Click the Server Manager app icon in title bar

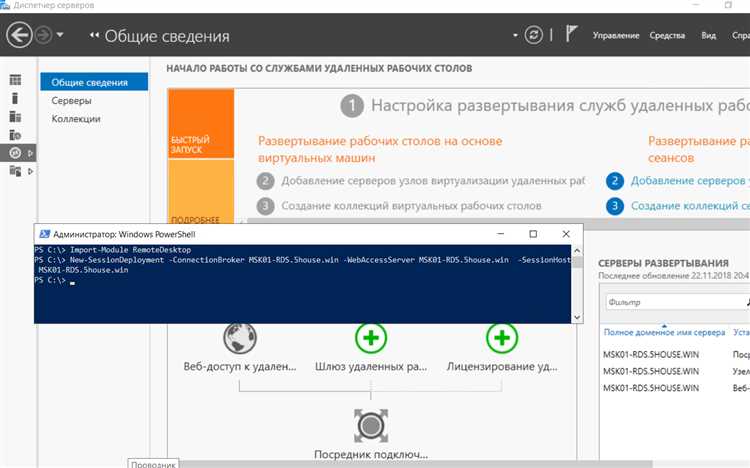click(x=5, y=5)
